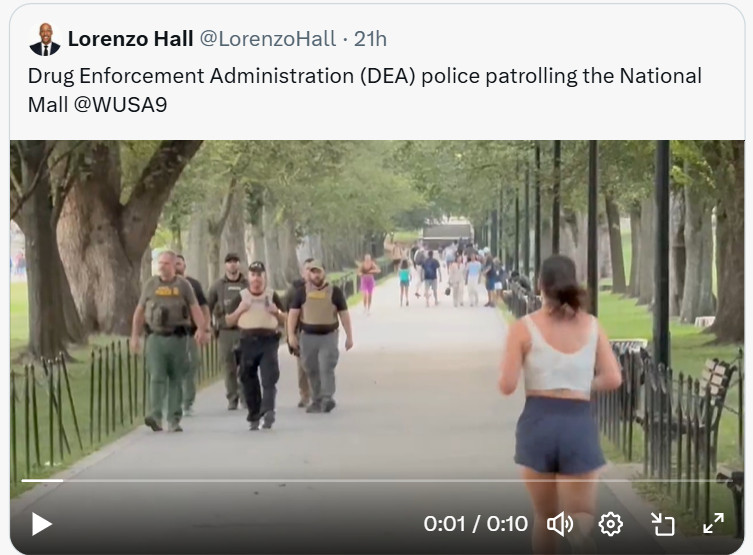
Task: Visit the @LorenzoHall handle link
Action: (268, 39)
